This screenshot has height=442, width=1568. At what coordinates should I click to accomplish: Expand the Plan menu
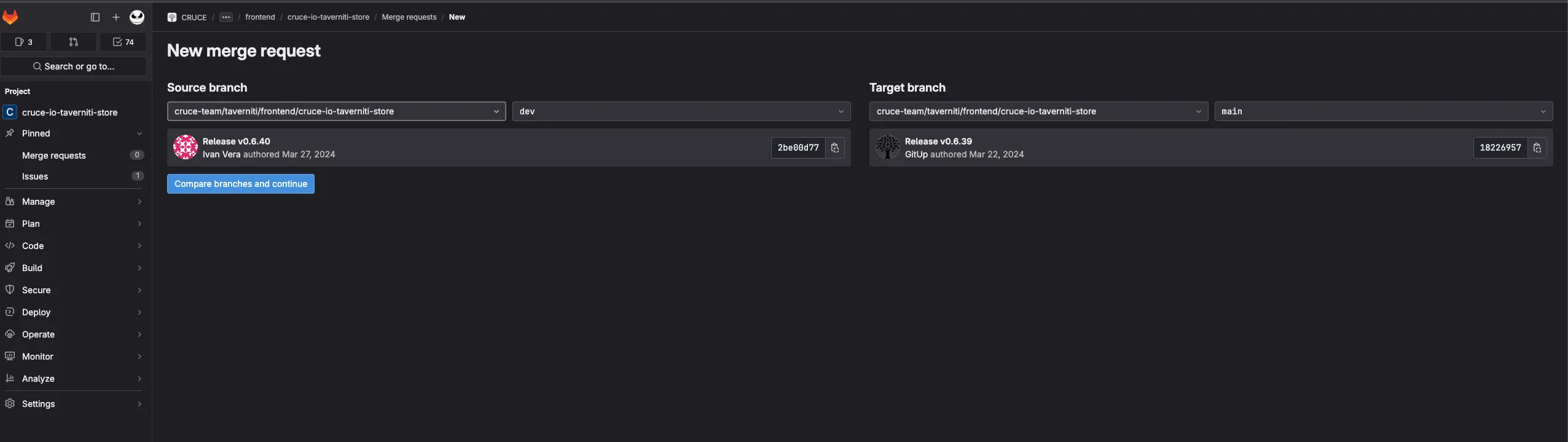(74, 224)
